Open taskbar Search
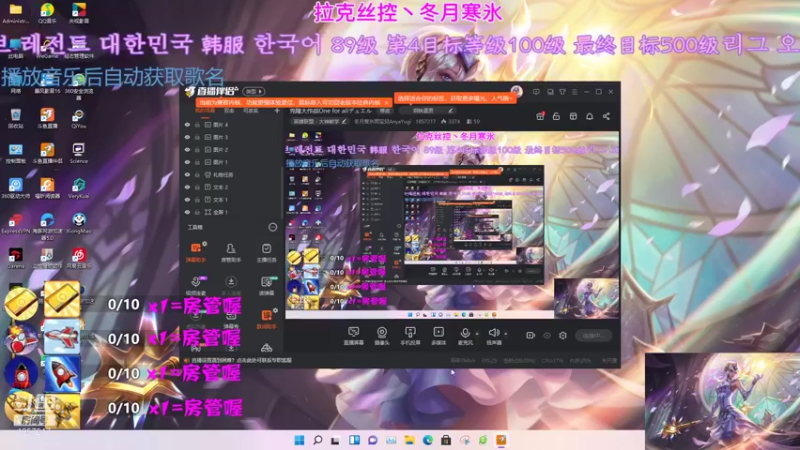The width and height of the screenshot is (800, 450). (x=317, y=440)
